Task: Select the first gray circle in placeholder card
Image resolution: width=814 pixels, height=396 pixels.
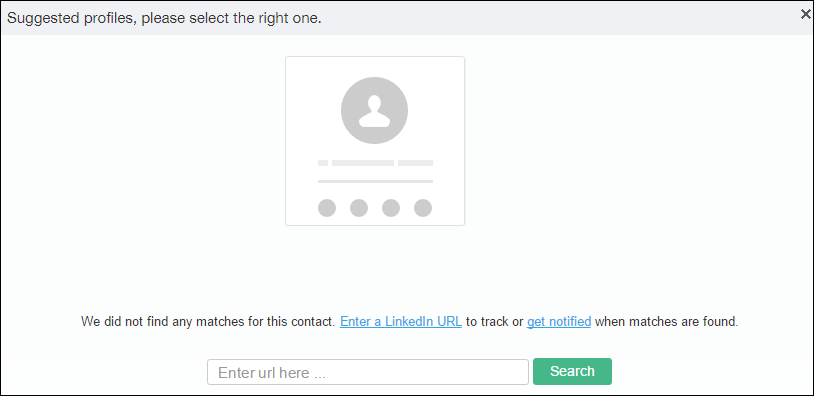Action: point(327,208)
